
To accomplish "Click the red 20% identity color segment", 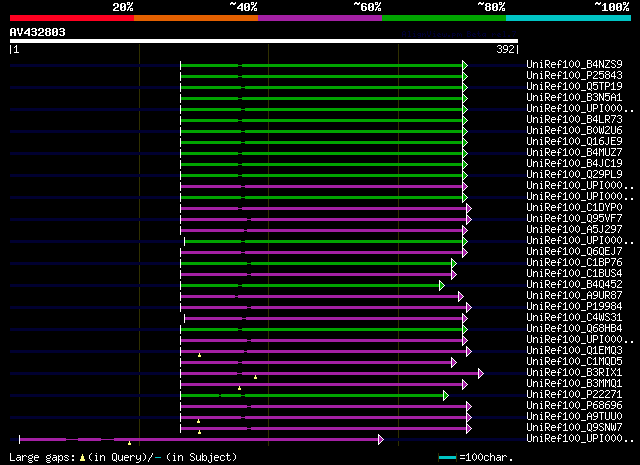I will coord(72,18).
